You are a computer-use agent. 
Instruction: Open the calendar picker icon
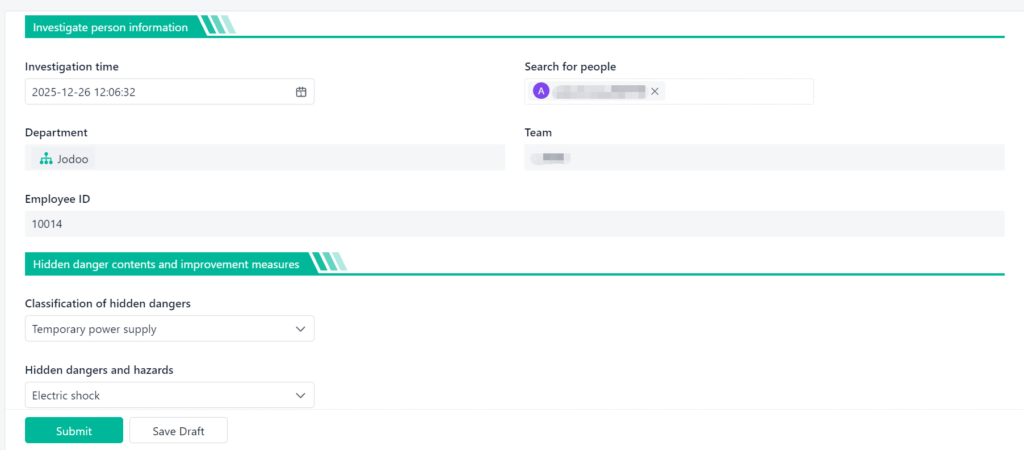click(301, 92)
